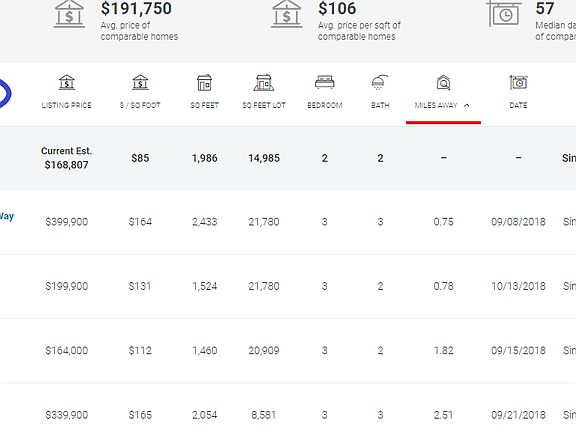
Task: Click the Bedroom bed icon
Action: [325, 82]
